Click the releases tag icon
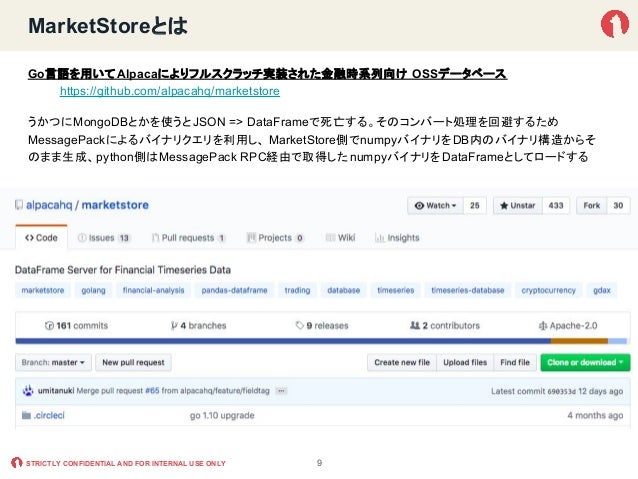The height and width of the screenshot is (479, 638). (300, 326)
